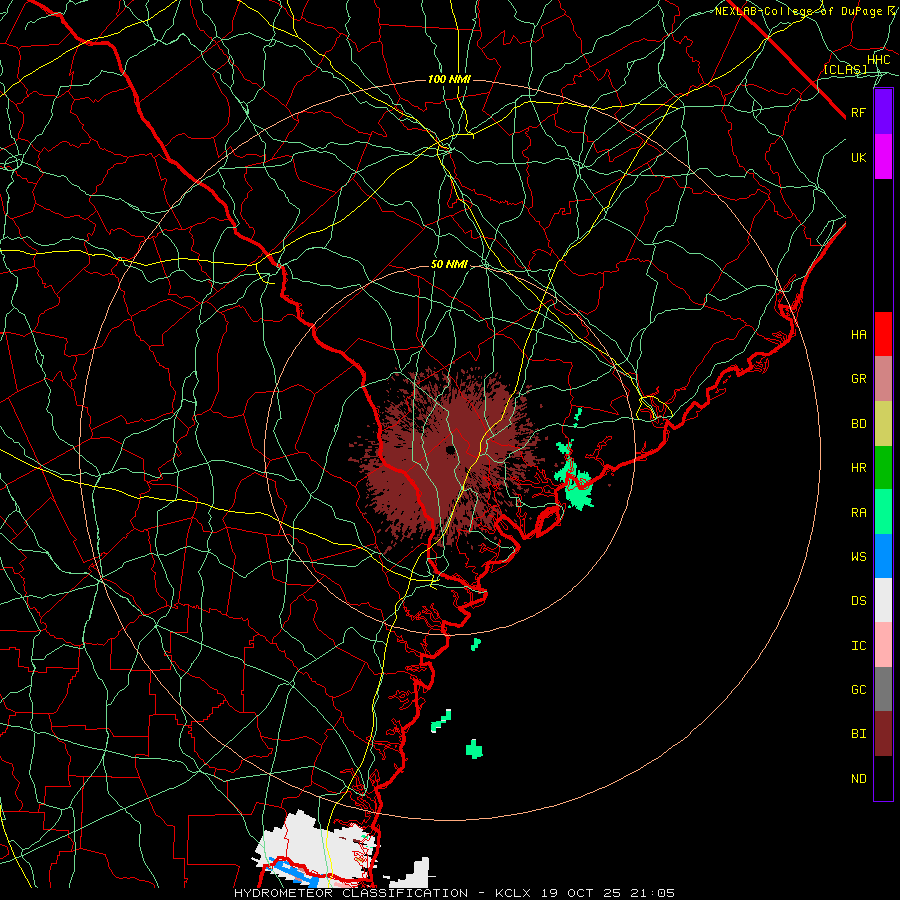Click the UK legend label
Screen dimensions: 900x900
[x=858, y=157]
